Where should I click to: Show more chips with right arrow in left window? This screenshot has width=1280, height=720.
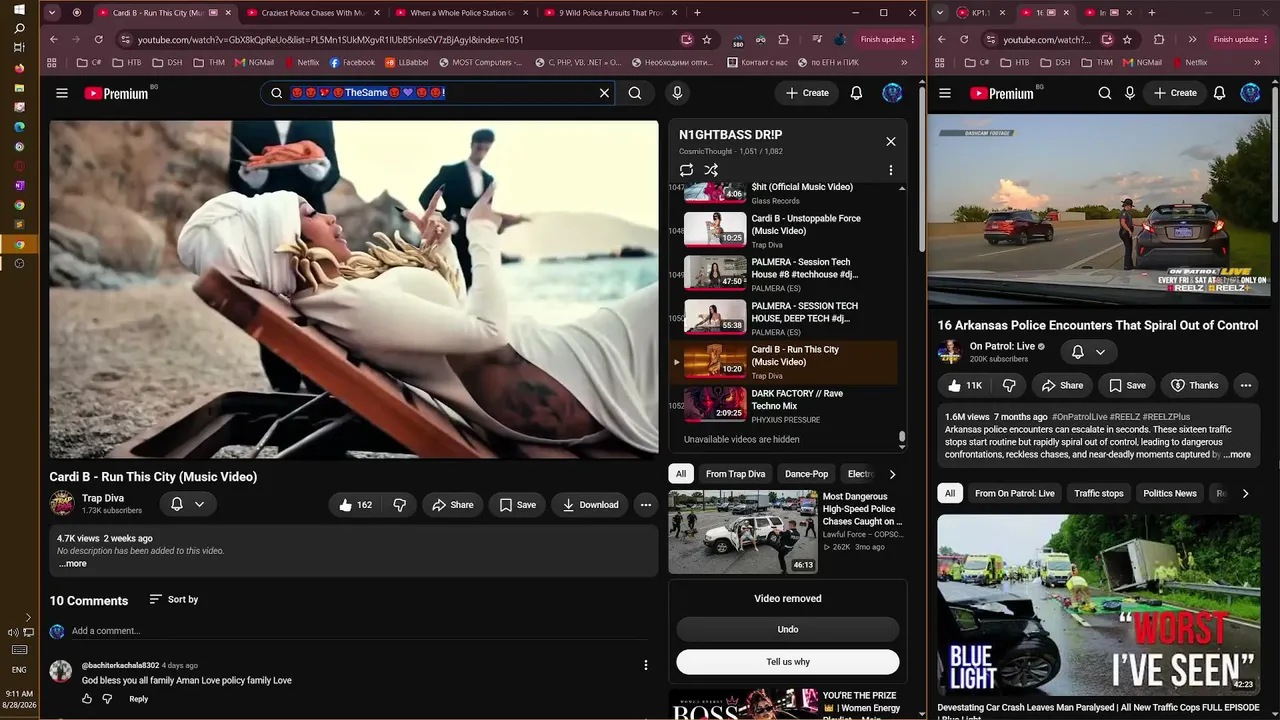coord(892,474)
